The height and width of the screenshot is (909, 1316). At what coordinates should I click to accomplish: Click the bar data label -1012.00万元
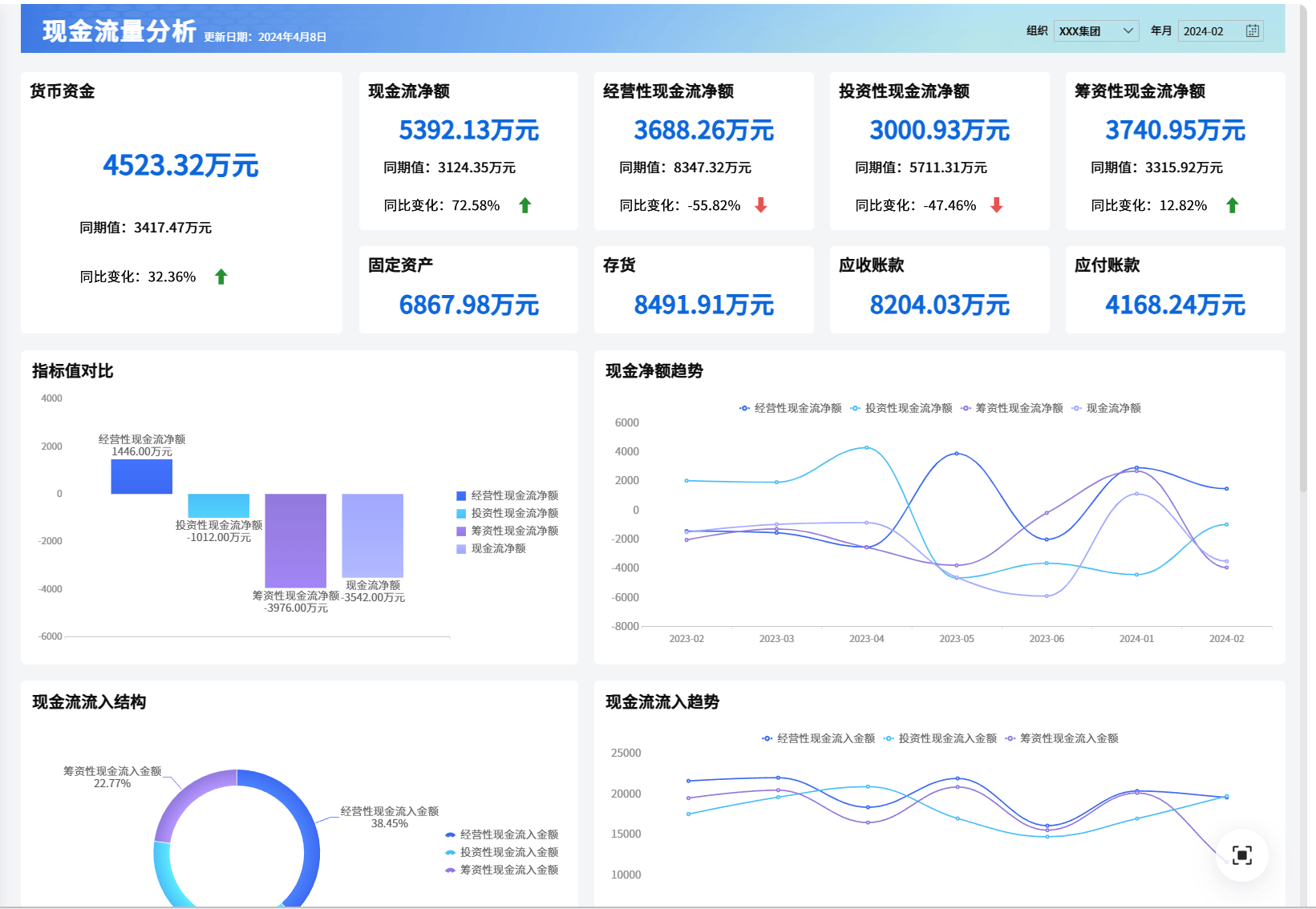click(x=219, y=537)
